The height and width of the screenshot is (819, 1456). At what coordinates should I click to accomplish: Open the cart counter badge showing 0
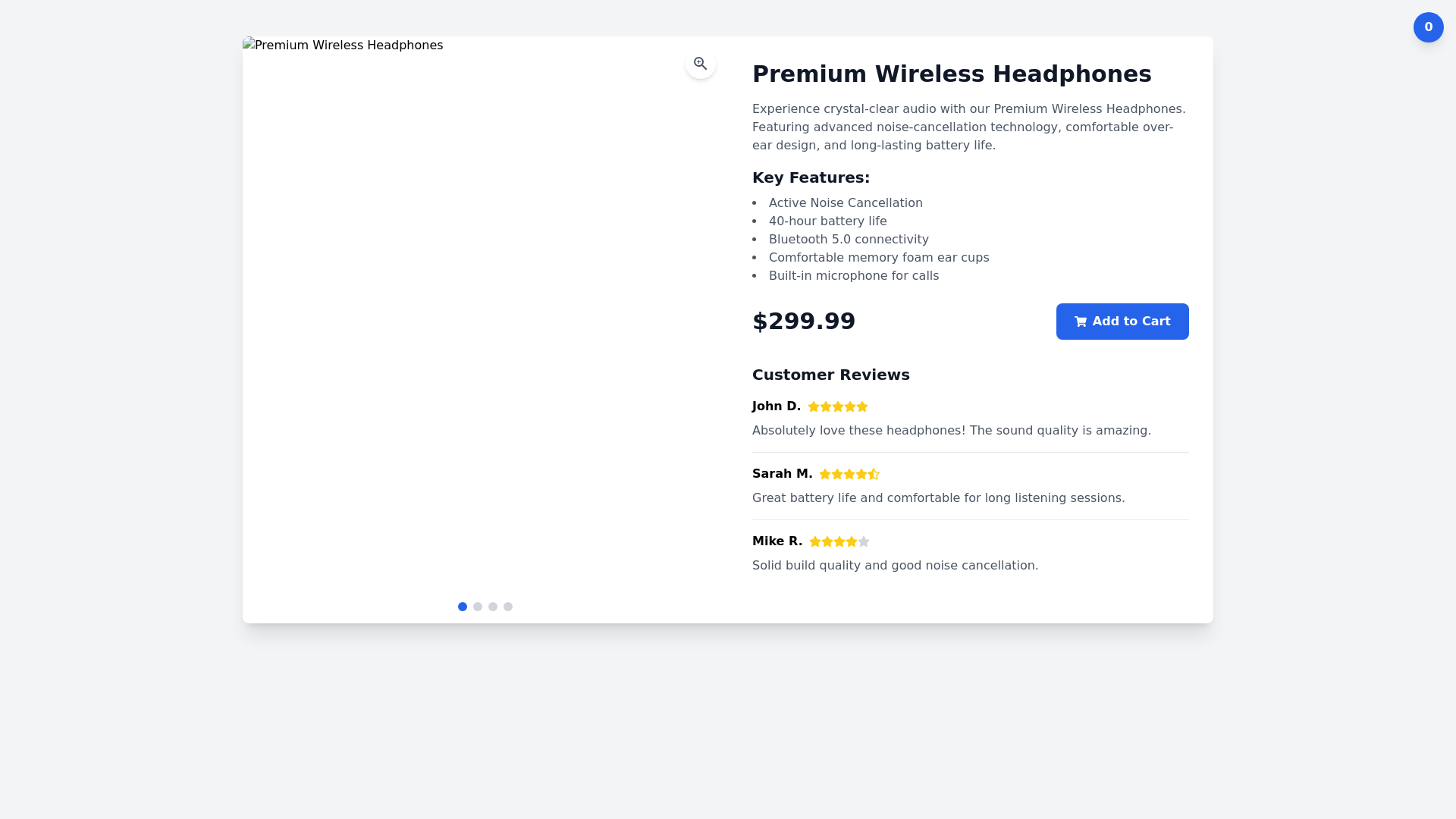coord(1428,27)
